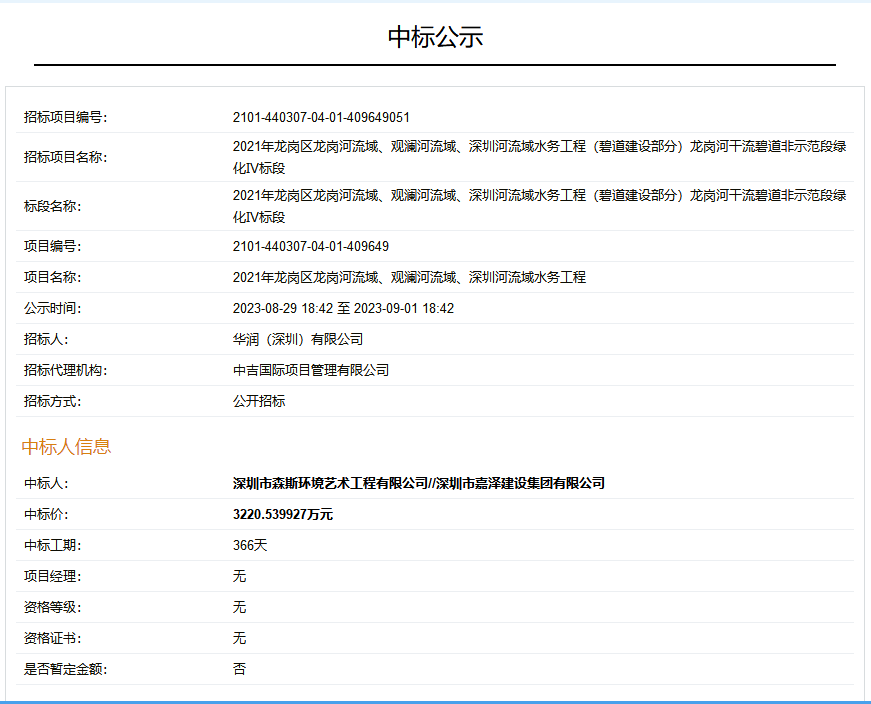Click tenderer 华润（深圳）有限公司
Image resolution: width=871 pixels, height=704 pixels.
298,339
